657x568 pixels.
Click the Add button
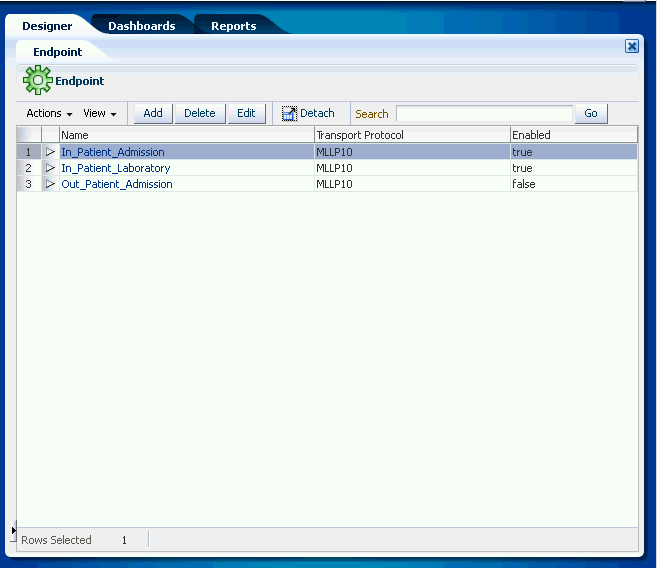pos(153,114)
